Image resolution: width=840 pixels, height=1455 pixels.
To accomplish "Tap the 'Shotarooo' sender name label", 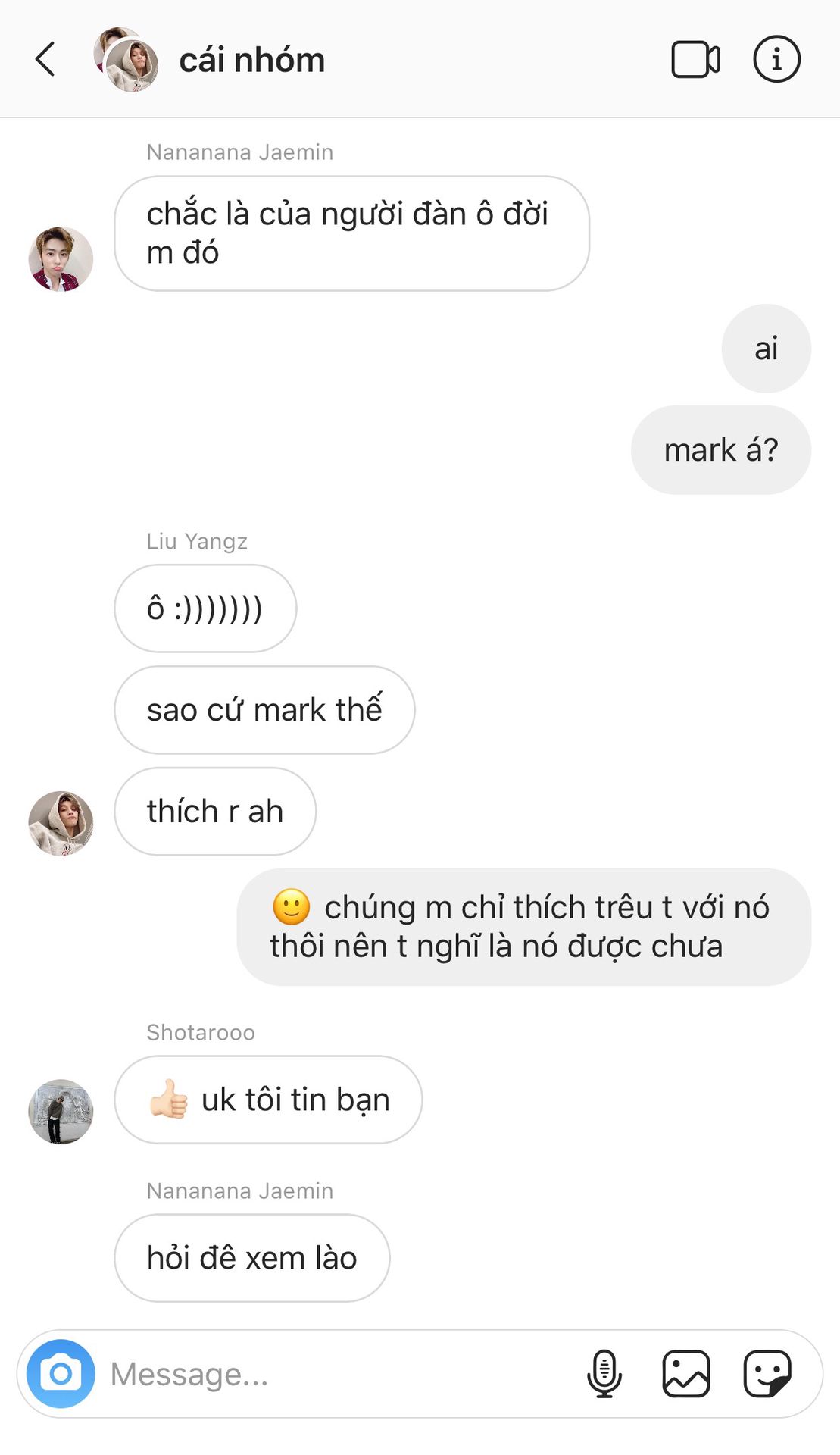I will (x=201, y=1032).
